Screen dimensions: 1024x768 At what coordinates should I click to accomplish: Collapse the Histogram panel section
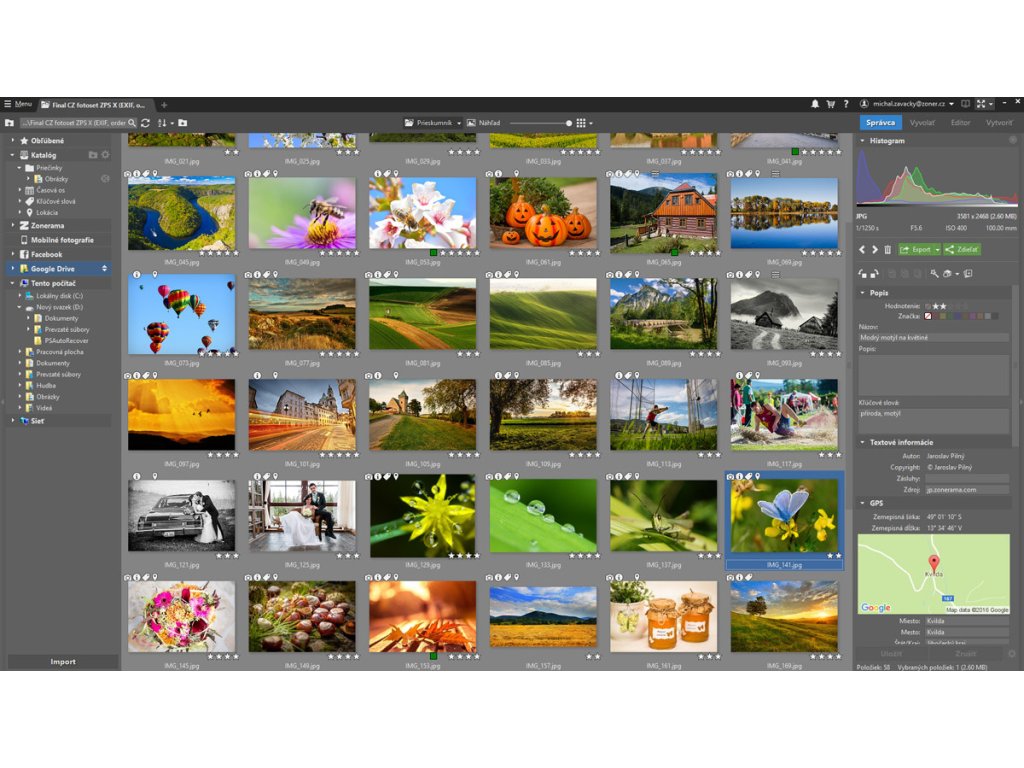click(x=863, y=141)
